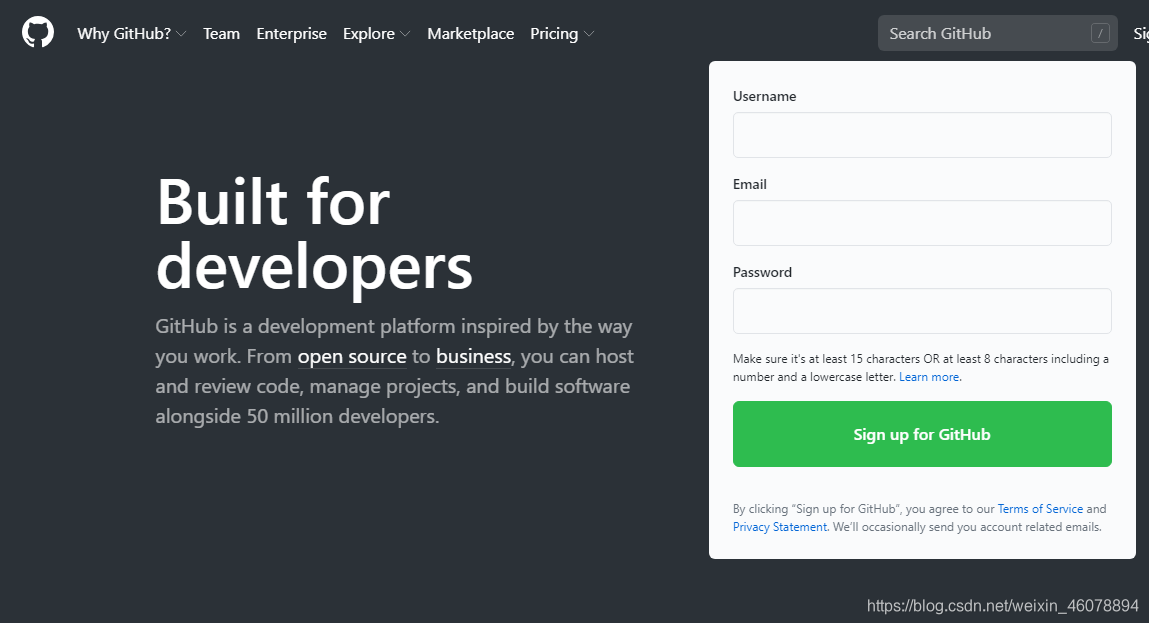Click the Email field label
The width and height of the screenshot is (1149, 625).
[750, 184]
